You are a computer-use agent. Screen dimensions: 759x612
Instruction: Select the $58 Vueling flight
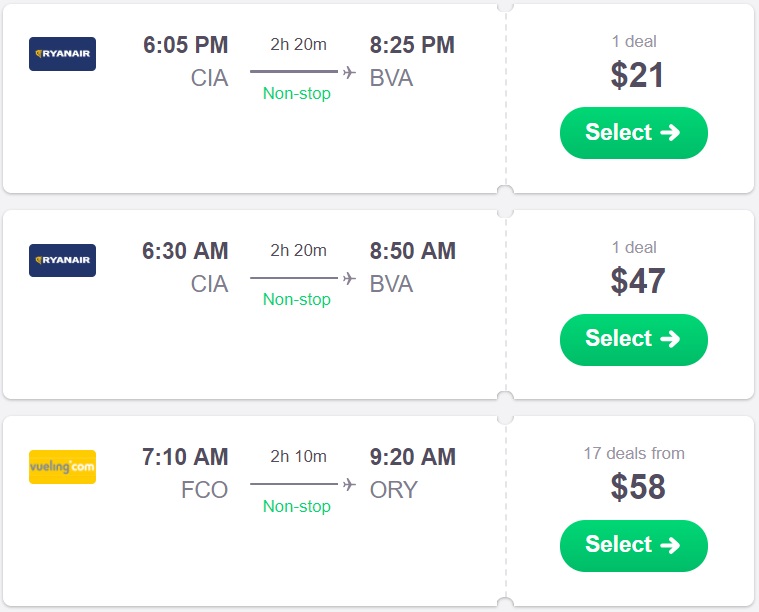(633, 545)
